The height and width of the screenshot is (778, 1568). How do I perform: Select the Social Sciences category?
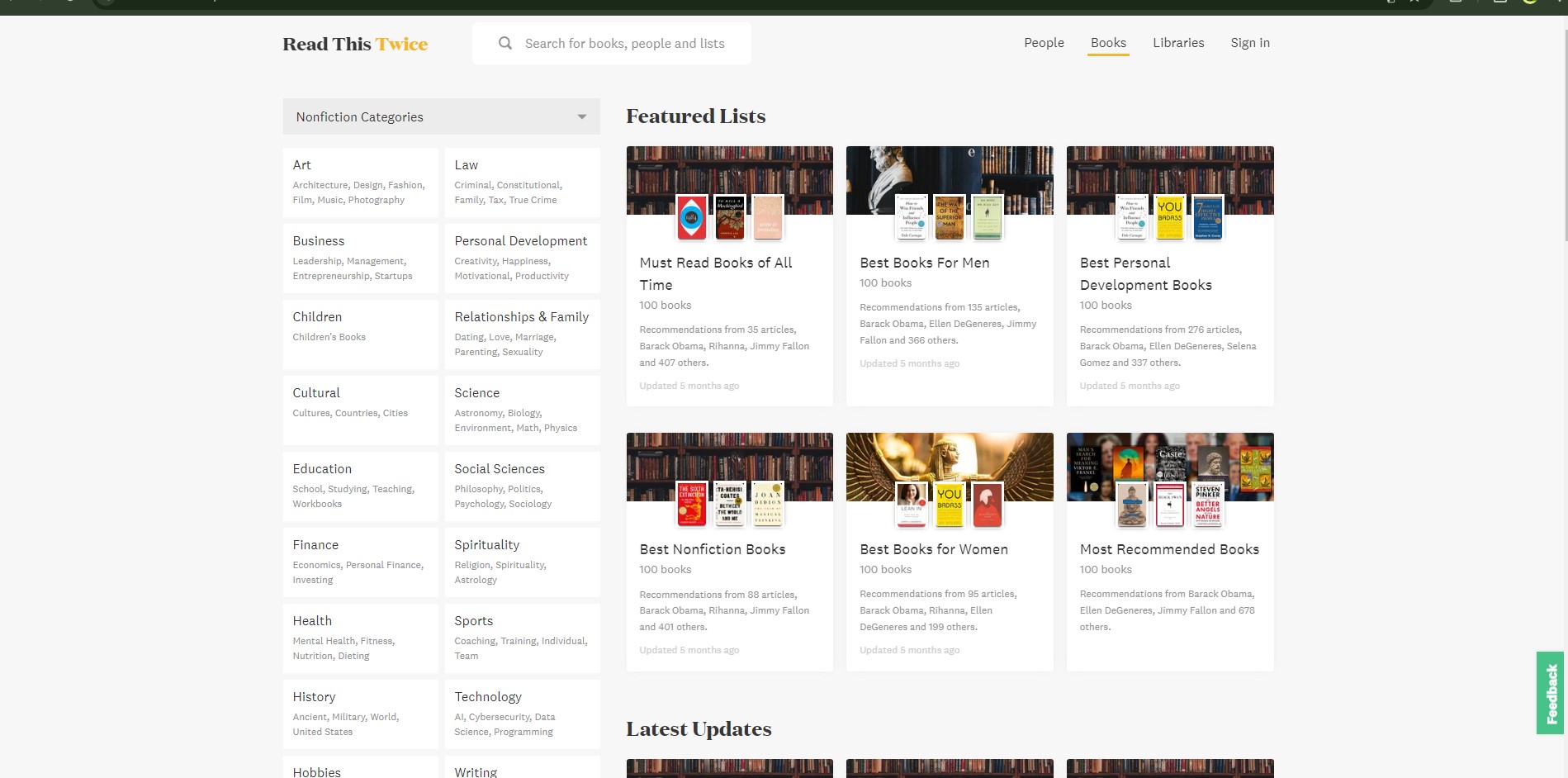522,486
